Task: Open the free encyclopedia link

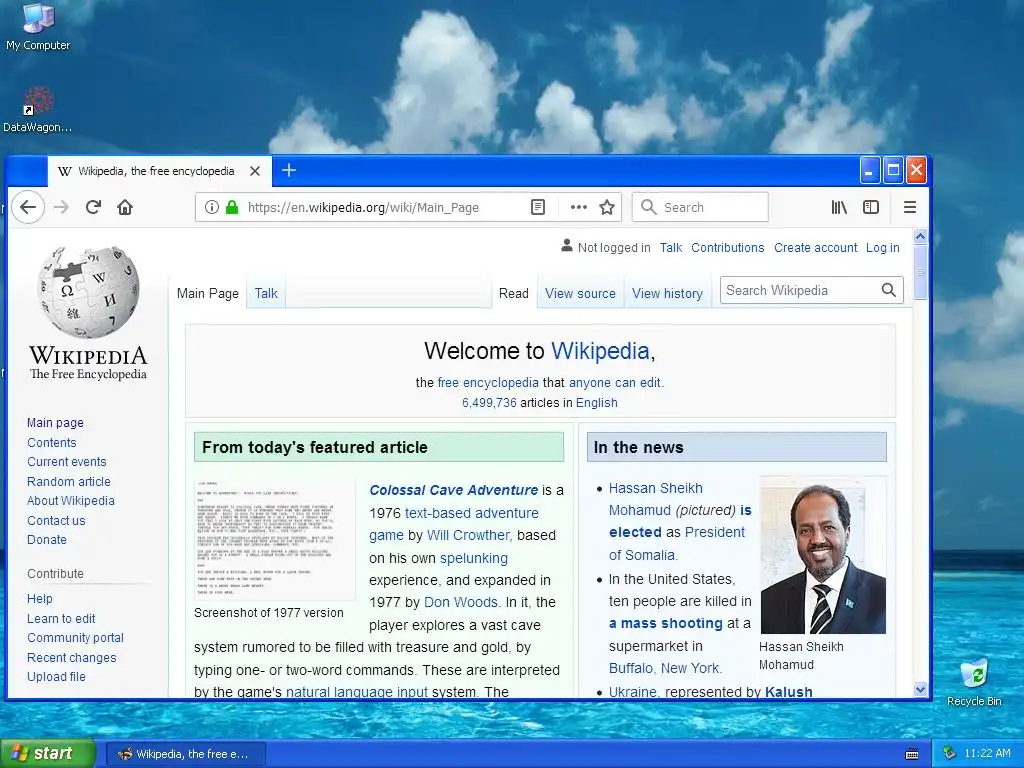Action: (x=488, y=383)
